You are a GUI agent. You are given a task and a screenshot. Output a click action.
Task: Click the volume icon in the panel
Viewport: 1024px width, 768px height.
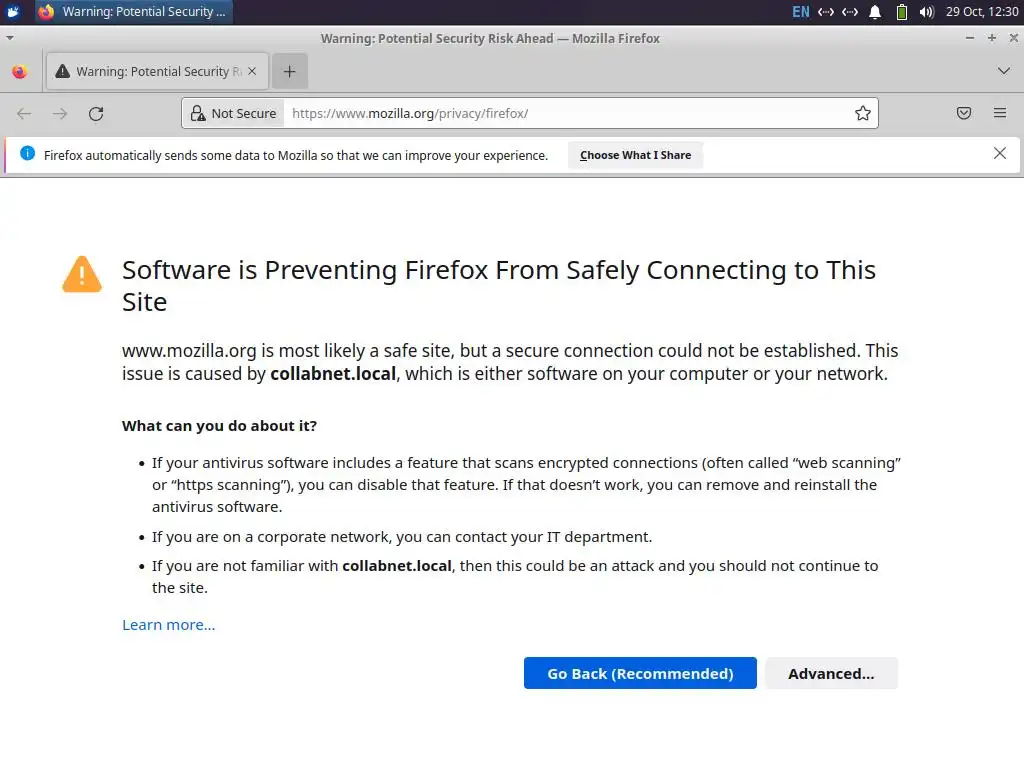click(927, 12)
